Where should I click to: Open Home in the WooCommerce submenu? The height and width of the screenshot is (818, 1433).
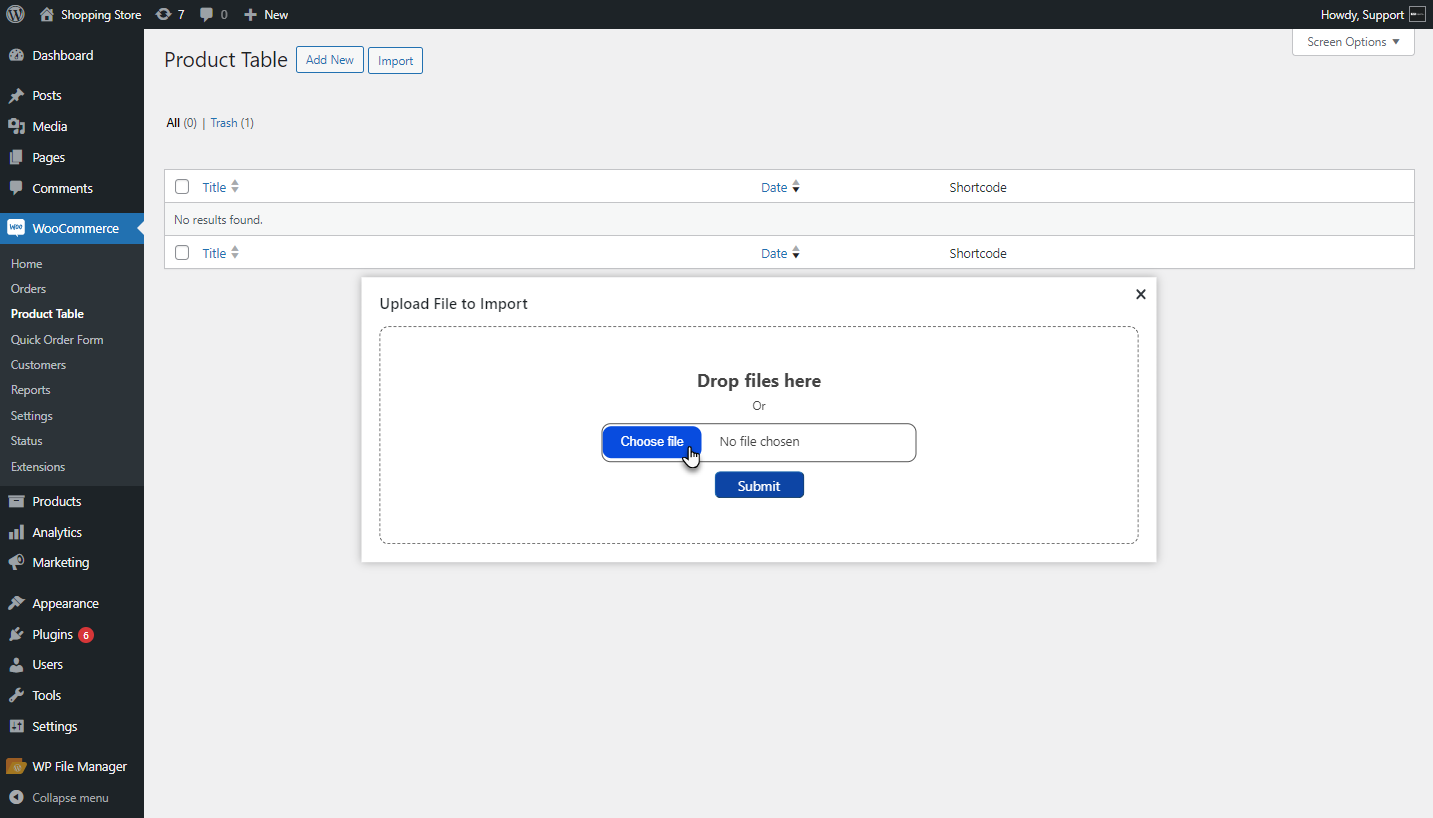pos(27,264)
